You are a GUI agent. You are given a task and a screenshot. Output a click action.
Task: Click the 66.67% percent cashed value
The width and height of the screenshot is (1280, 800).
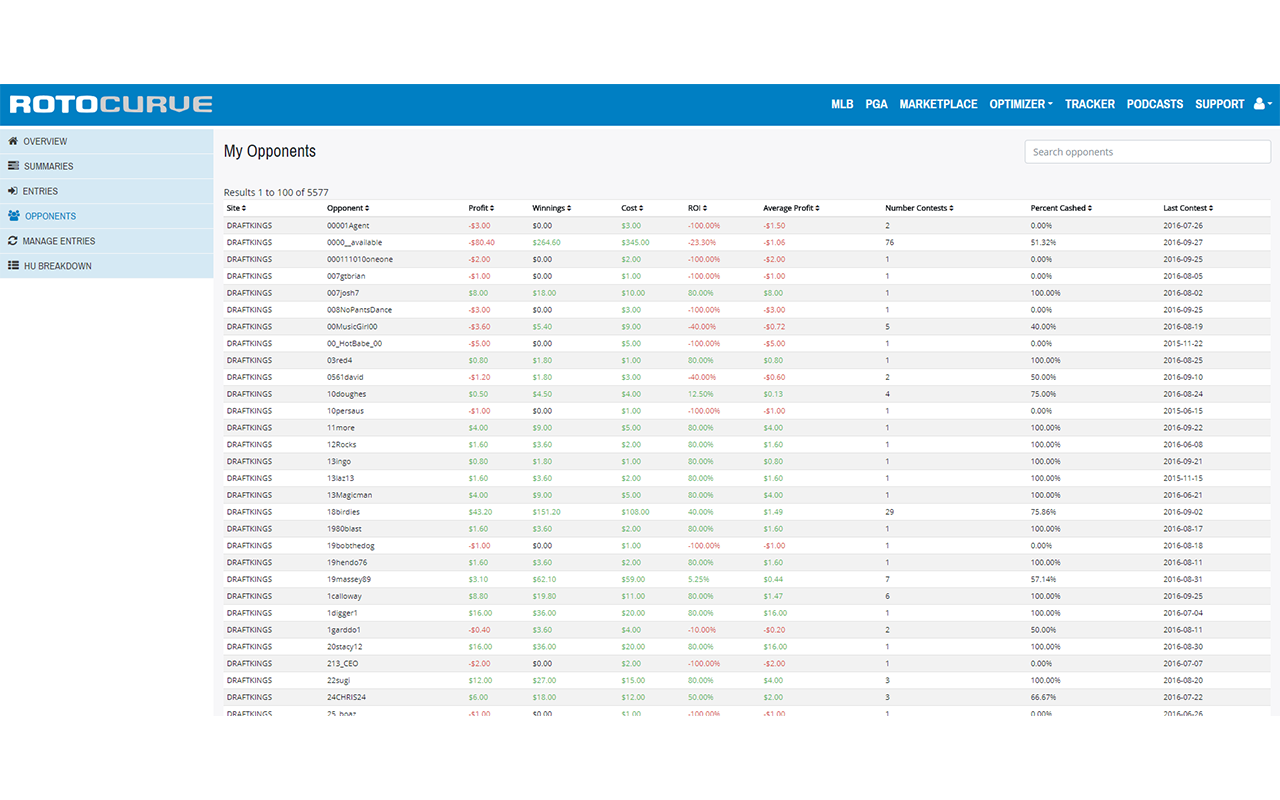pos(1043,698)
